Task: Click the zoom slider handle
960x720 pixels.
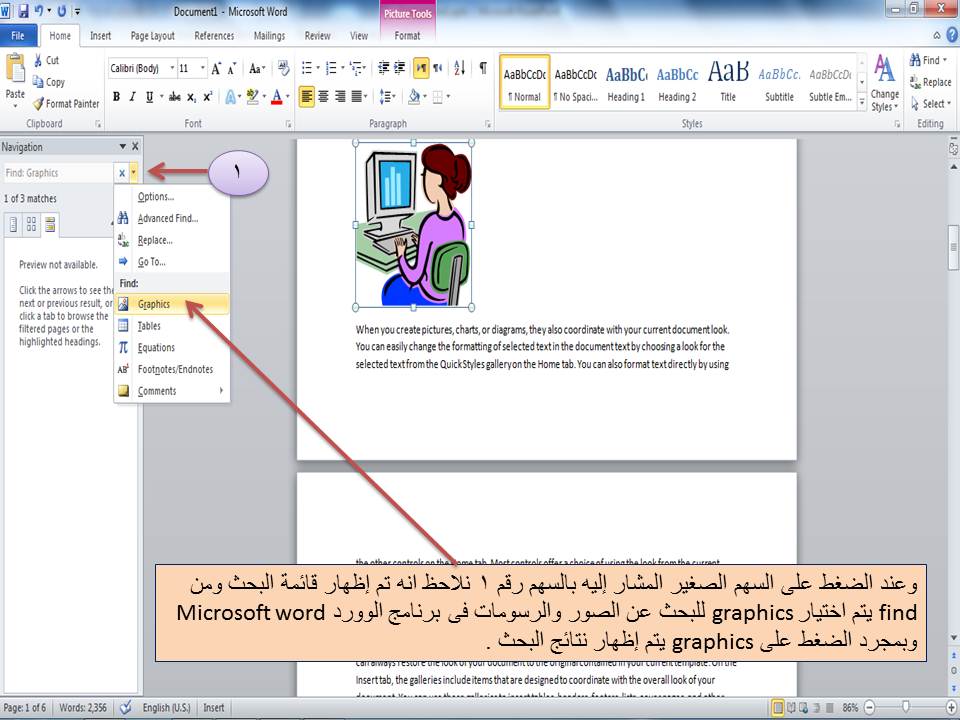Action: pos(906,708)
